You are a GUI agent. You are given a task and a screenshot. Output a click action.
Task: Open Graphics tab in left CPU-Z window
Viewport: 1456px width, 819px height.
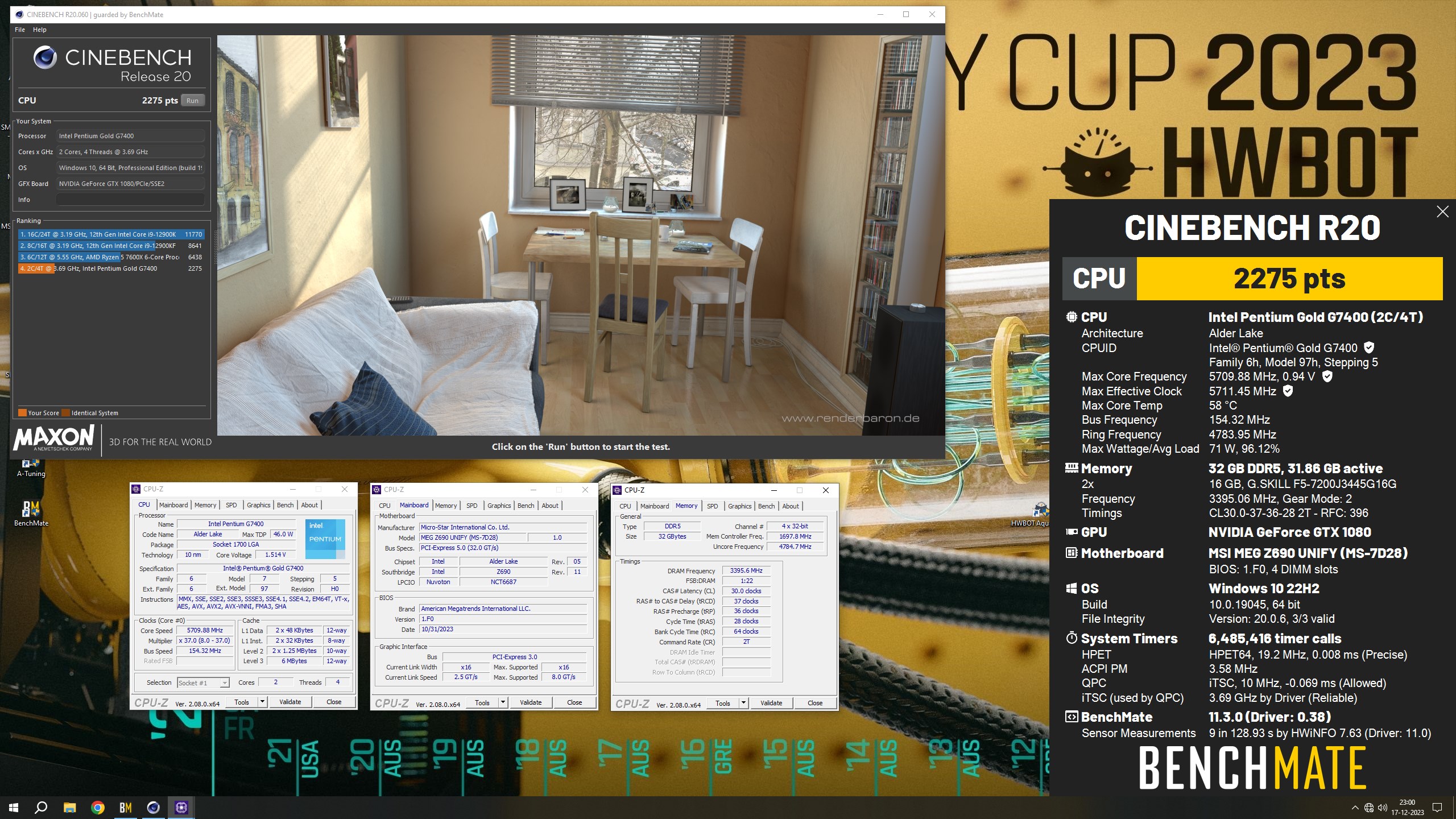coord(258,505)
